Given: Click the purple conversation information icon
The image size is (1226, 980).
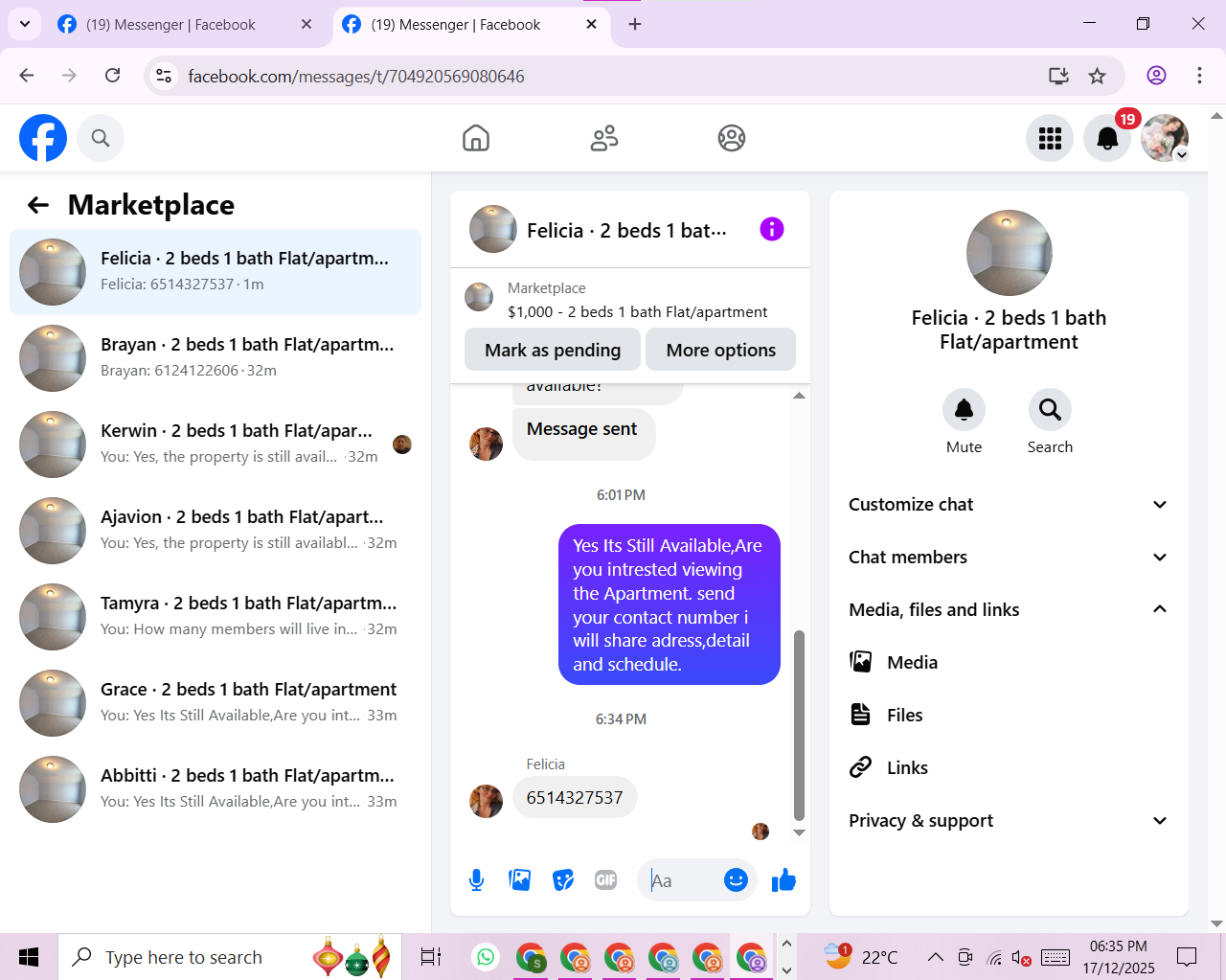Looking at the screenshot, I should pos(772,229).
